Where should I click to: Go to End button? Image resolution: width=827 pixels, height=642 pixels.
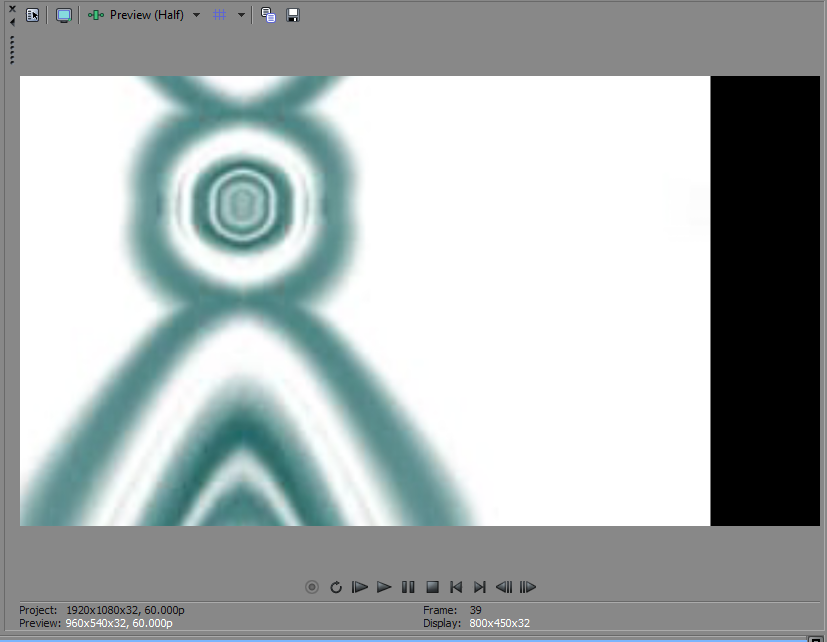click(x=479, y=587)
